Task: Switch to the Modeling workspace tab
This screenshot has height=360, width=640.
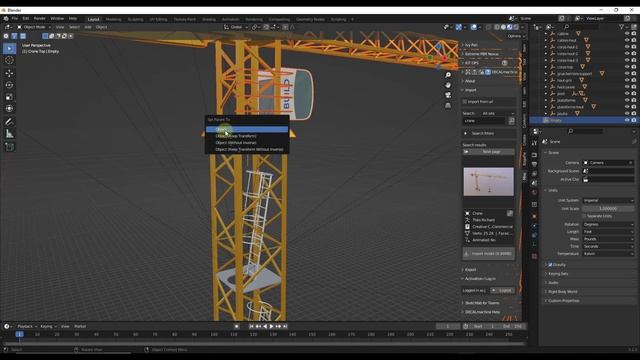Action: point(113,19)
